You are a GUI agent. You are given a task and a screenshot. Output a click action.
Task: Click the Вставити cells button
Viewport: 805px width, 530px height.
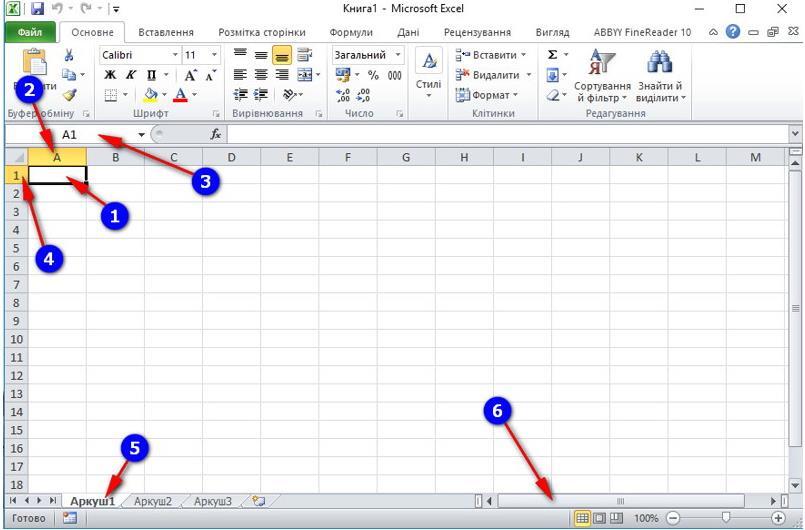pos(491,55)
